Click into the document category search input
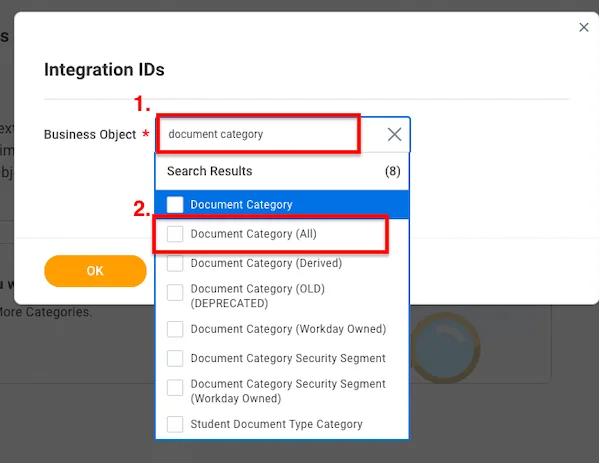 pyautogui.click(x=267, y=134)
